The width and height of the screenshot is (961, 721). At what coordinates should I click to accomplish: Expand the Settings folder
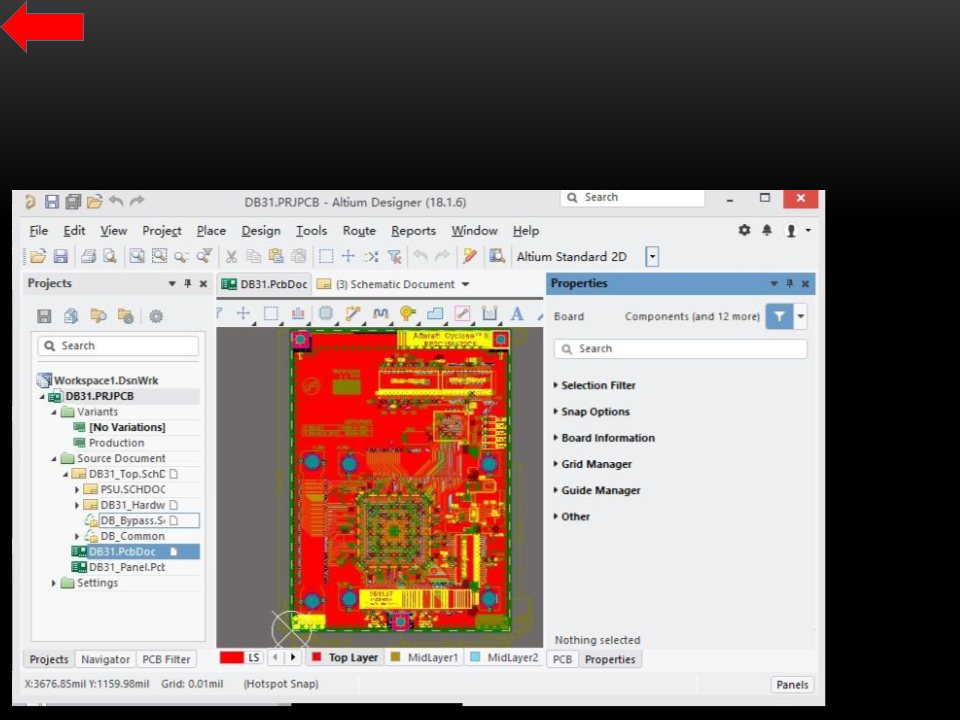[54, 583]
